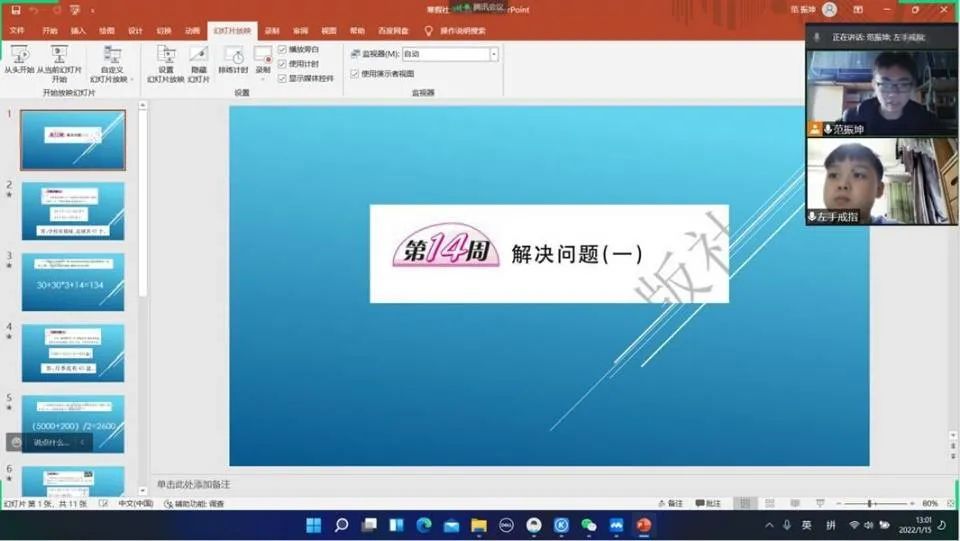Open the 文件 file menu tab
This screenshot has width=960, height=541.
tap(17, 31)
